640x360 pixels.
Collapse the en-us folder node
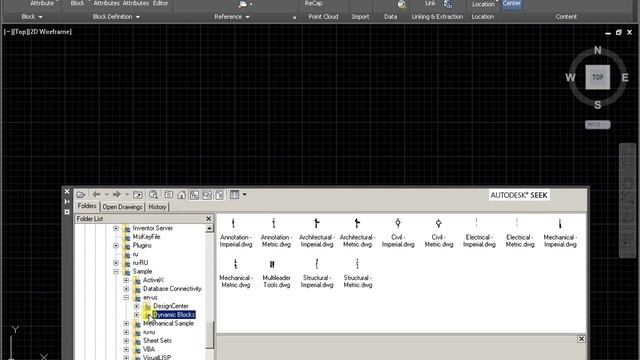[x=126, y=298]
